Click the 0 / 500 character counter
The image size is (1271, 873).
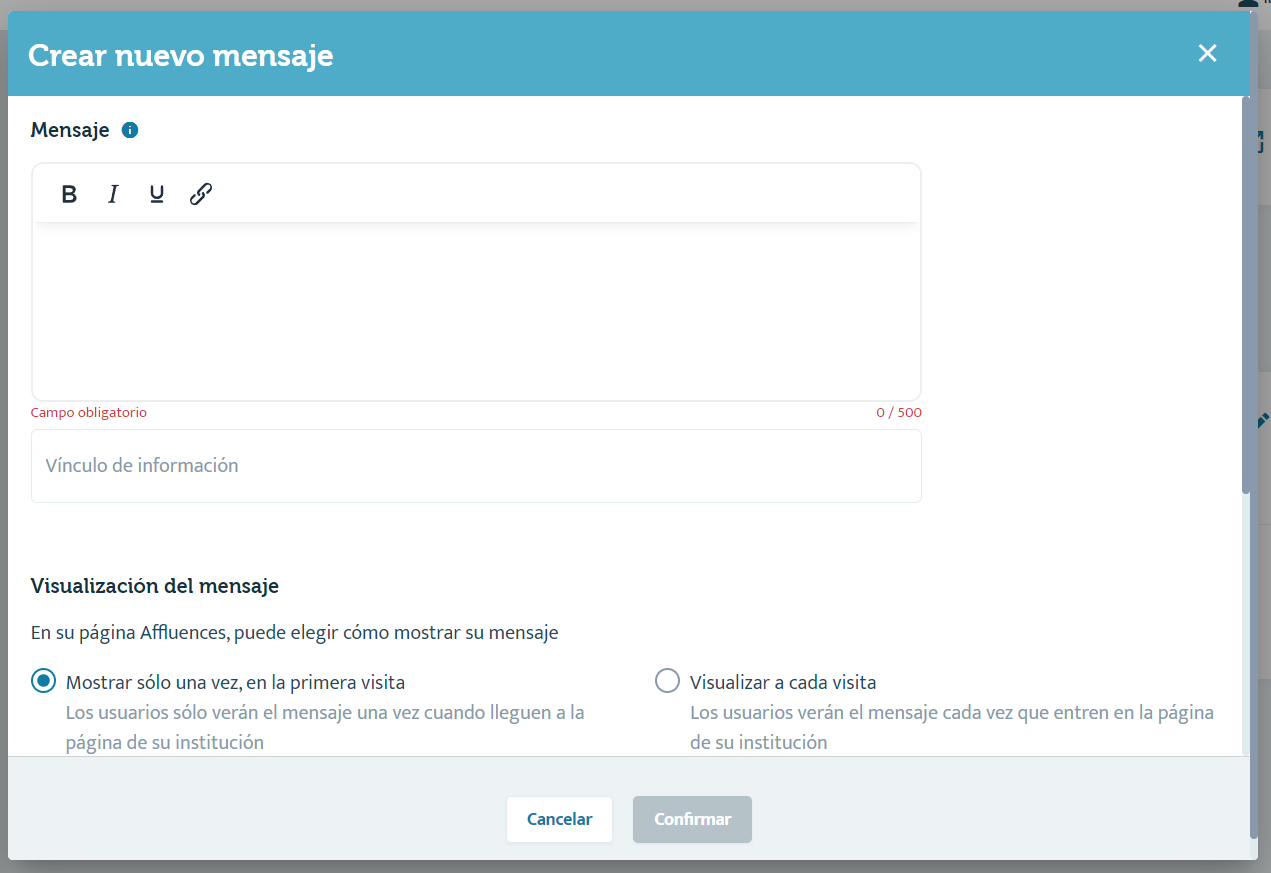(898, 413)
